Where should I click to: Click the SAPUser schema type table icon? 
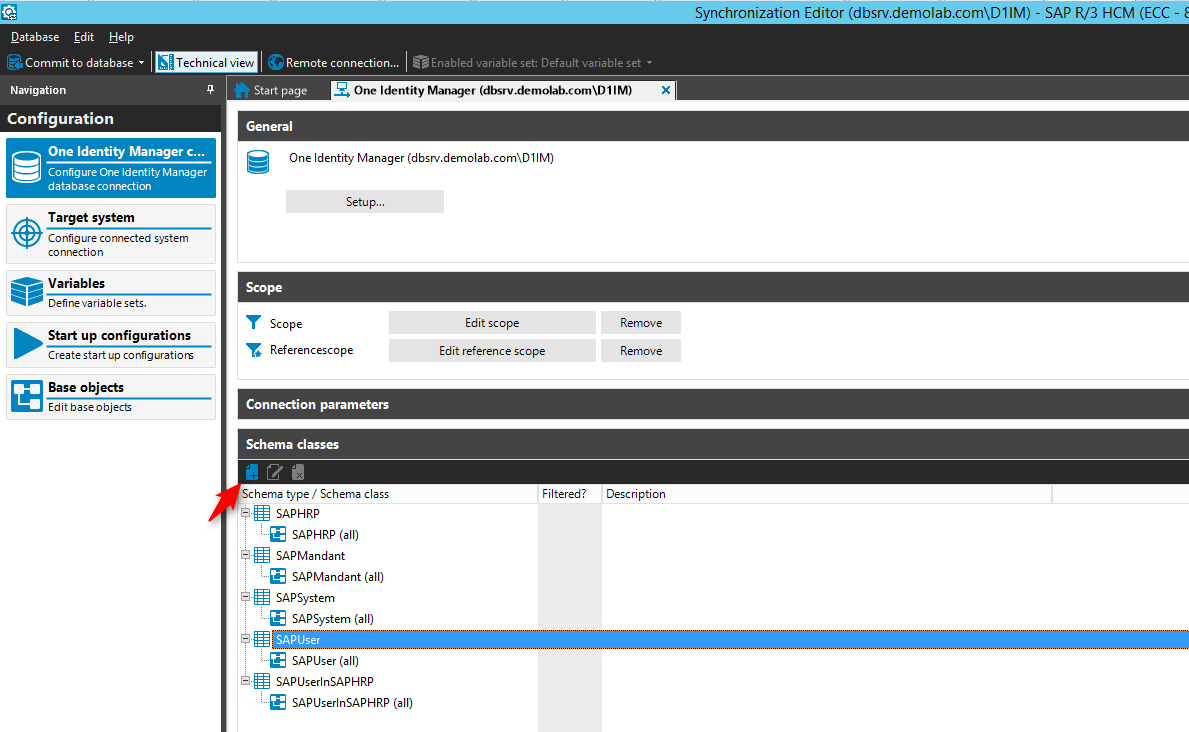(x=262, y=639)
